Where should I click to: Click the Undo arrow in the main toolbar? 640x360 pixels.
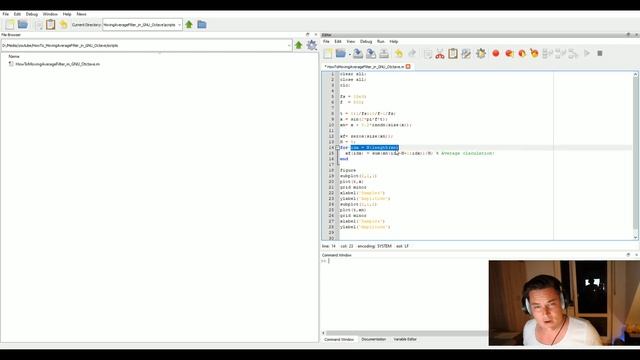pyautogui.click(x=64, y=24)
